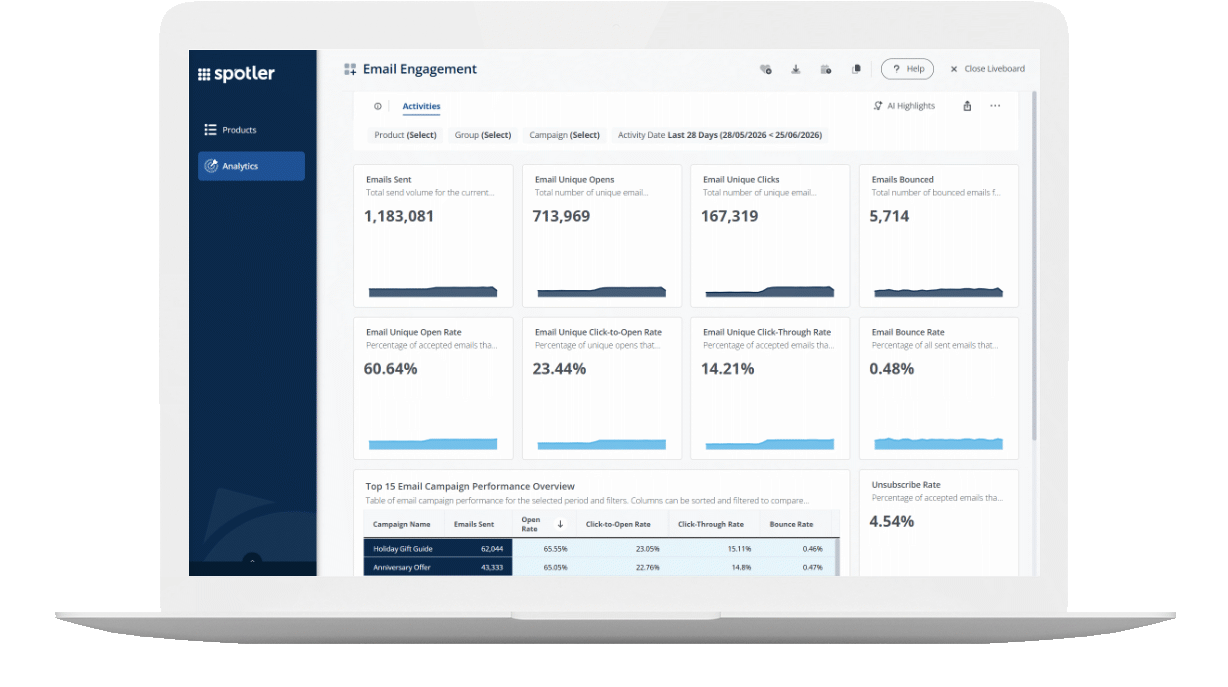Click Top 15 Email Campaign Performance Overview title
1228x687 pixels.
click(471, 486)
